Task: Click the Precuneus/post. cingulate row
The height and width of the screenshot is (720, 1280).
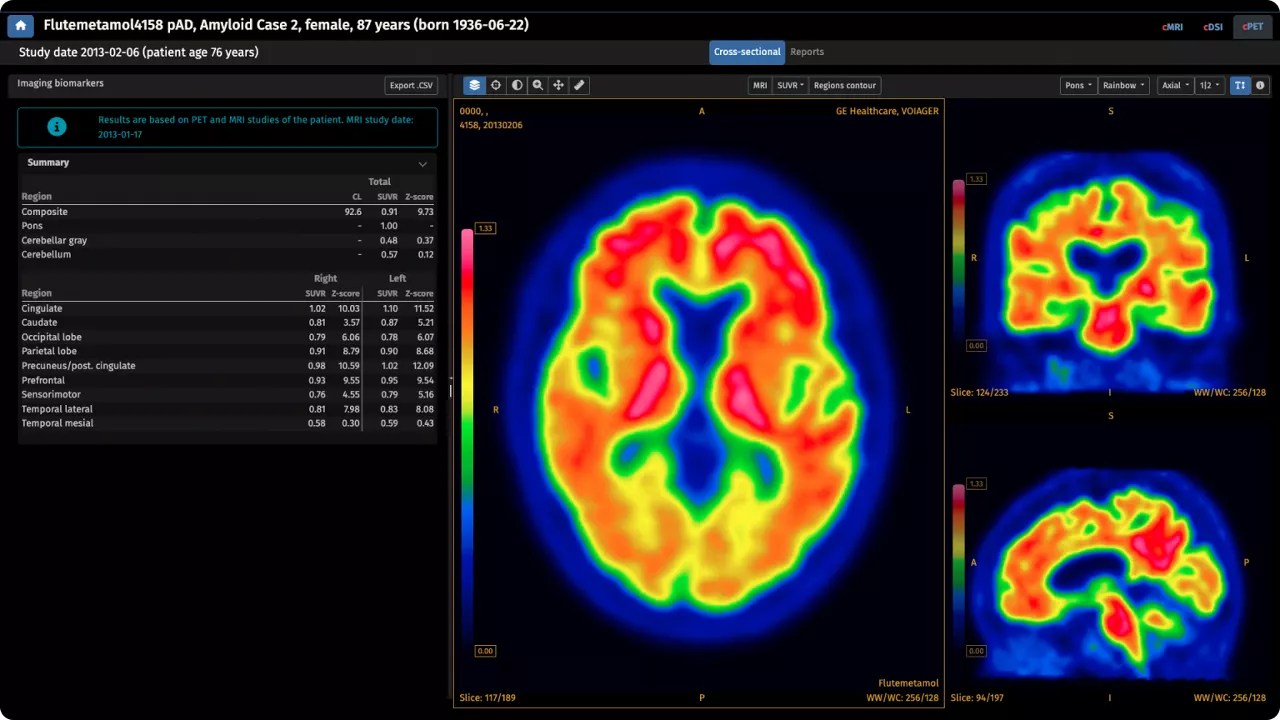Action: pos(227,366)
